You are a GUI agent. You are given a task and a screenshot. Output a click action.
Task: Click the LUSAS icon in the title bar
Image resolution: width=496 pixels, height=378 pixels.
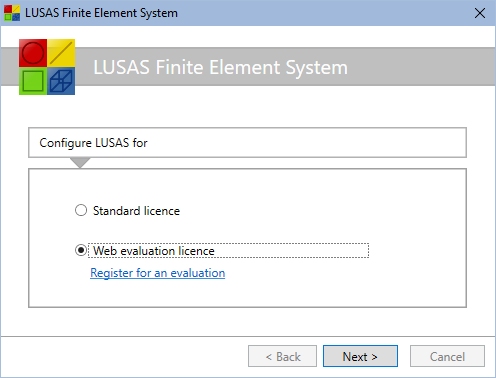[x=12, y=13]
